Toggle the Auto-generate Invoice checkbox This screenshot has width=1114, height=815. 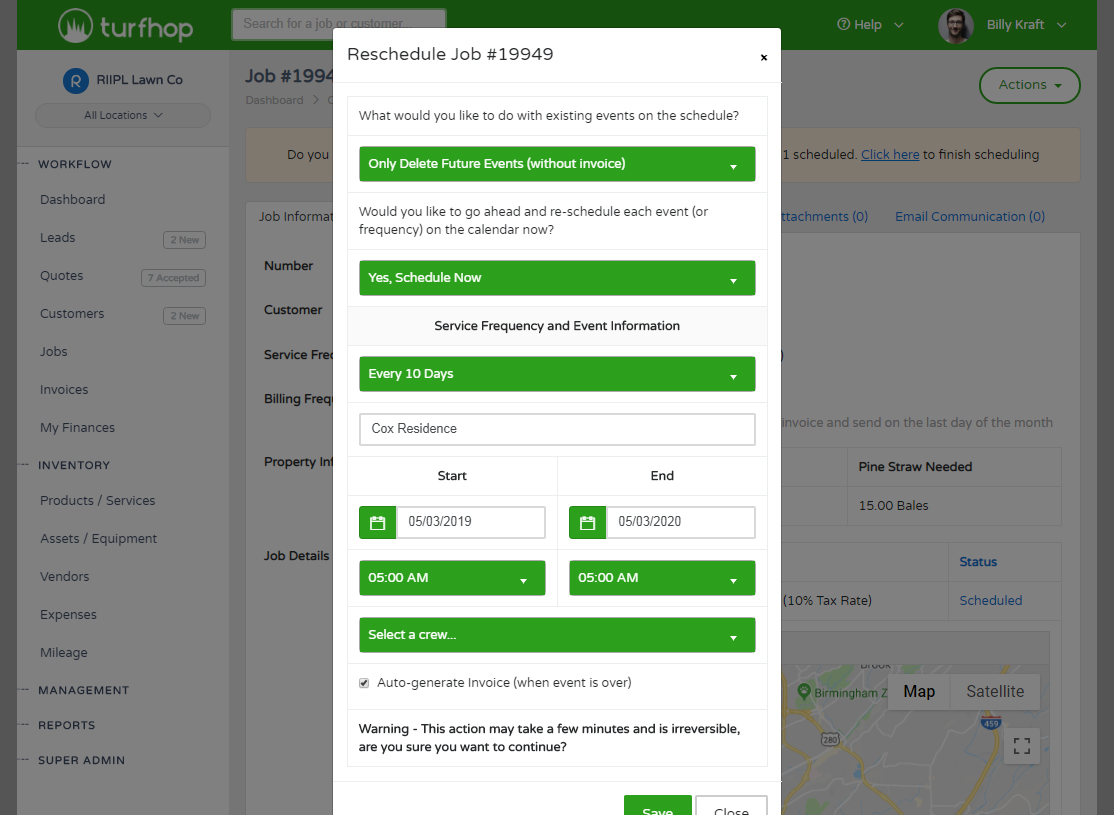364,683
